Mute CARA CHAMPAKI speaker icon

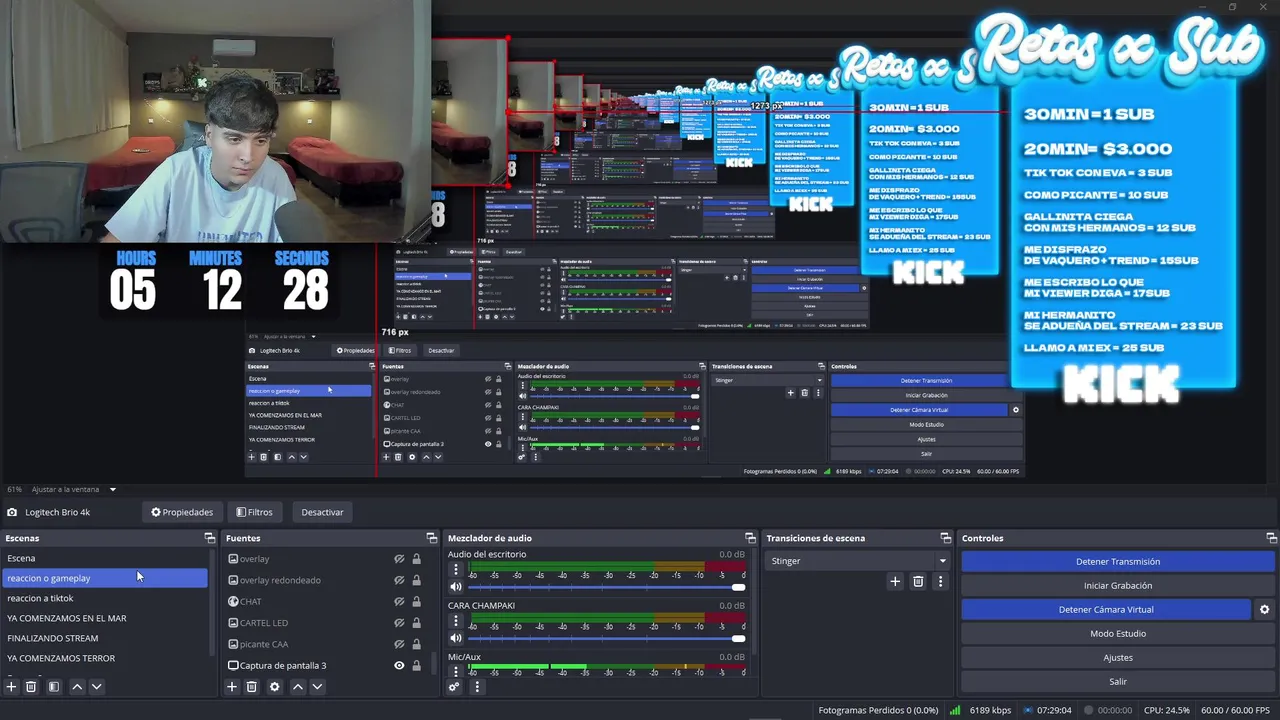(456, 638)
